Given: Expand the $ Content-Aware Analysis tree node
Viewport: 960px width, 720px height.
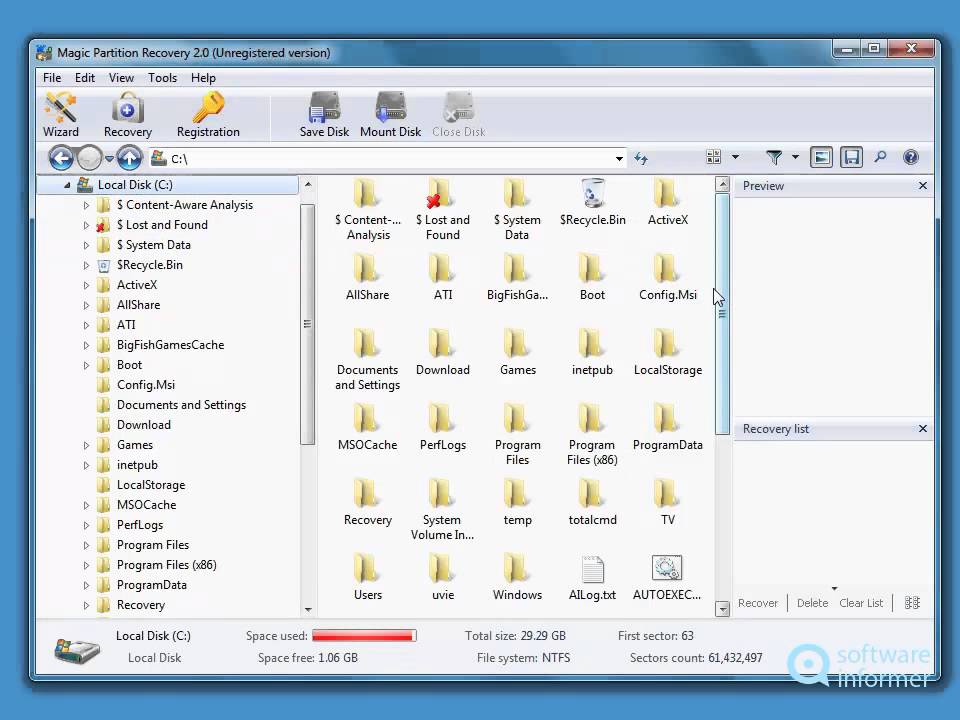Looking at the screenshot, I should click(x=86, y=205).
